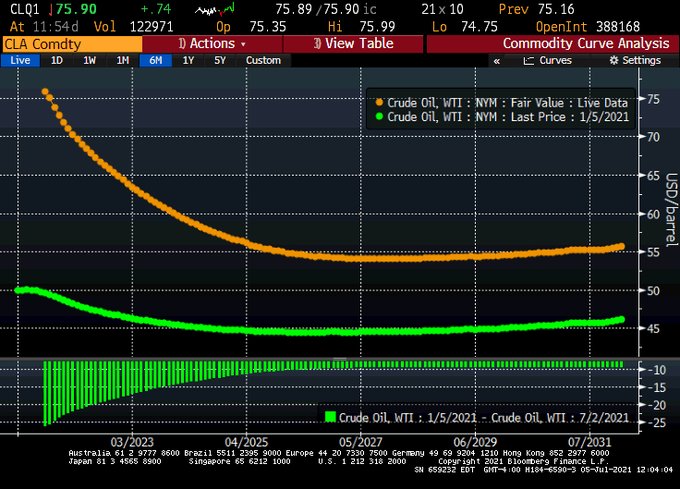This screenshot has width=680, height=489.
Task: Click green spread legend square
Action: click(329, 416)
